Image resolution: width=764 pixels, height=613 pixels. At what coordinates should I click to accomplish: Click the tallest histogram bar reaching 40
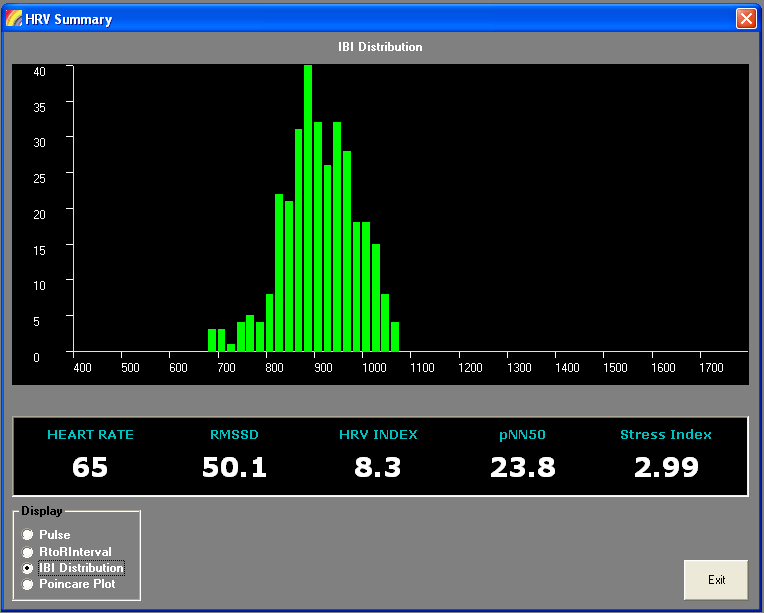click(308, 208)
